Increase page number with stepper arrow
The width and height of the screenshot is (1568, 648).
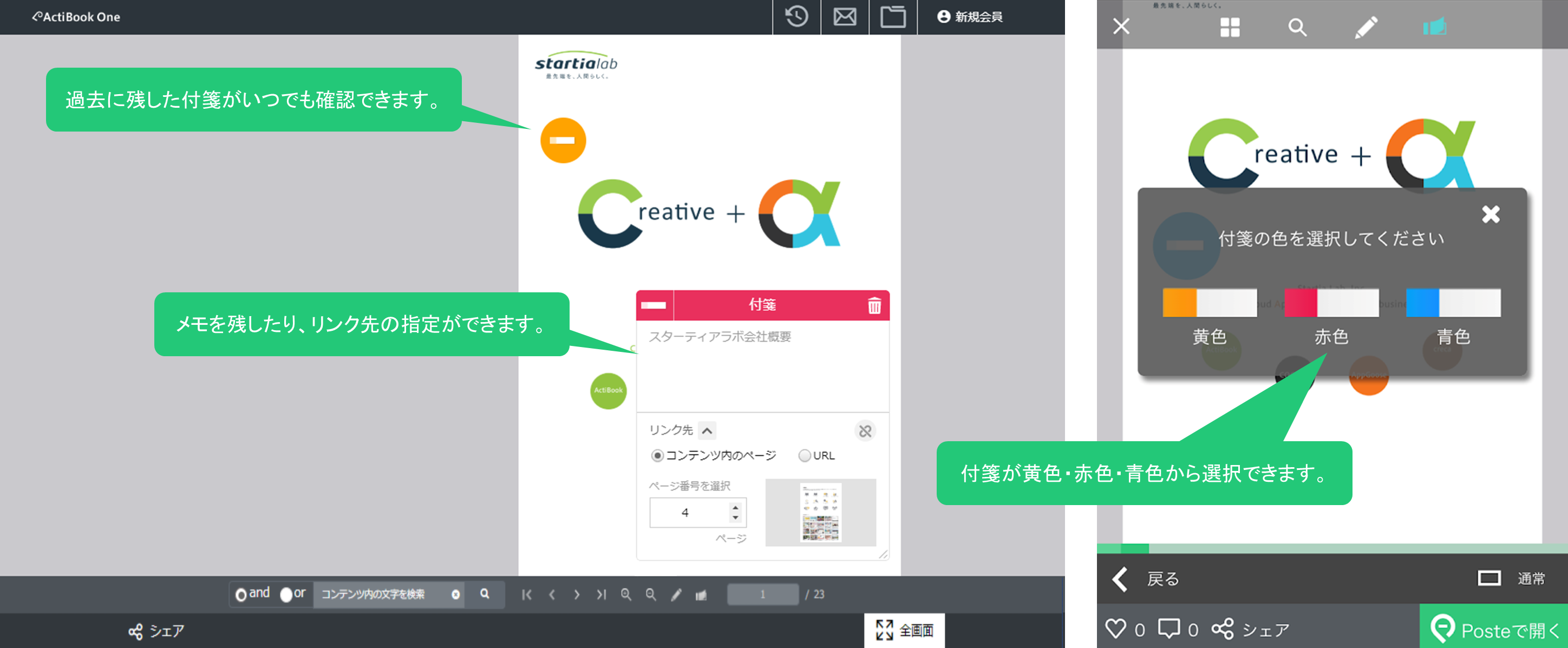(x=735, y=507)
